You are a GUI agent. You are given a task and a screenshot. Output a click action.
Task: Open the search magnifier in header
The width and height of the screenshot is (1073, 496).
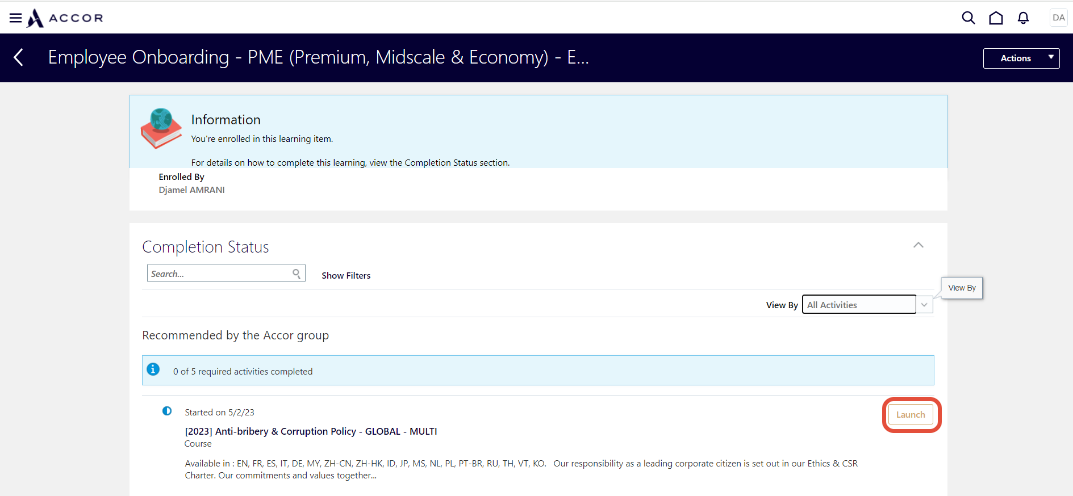[x=968, y=18]
